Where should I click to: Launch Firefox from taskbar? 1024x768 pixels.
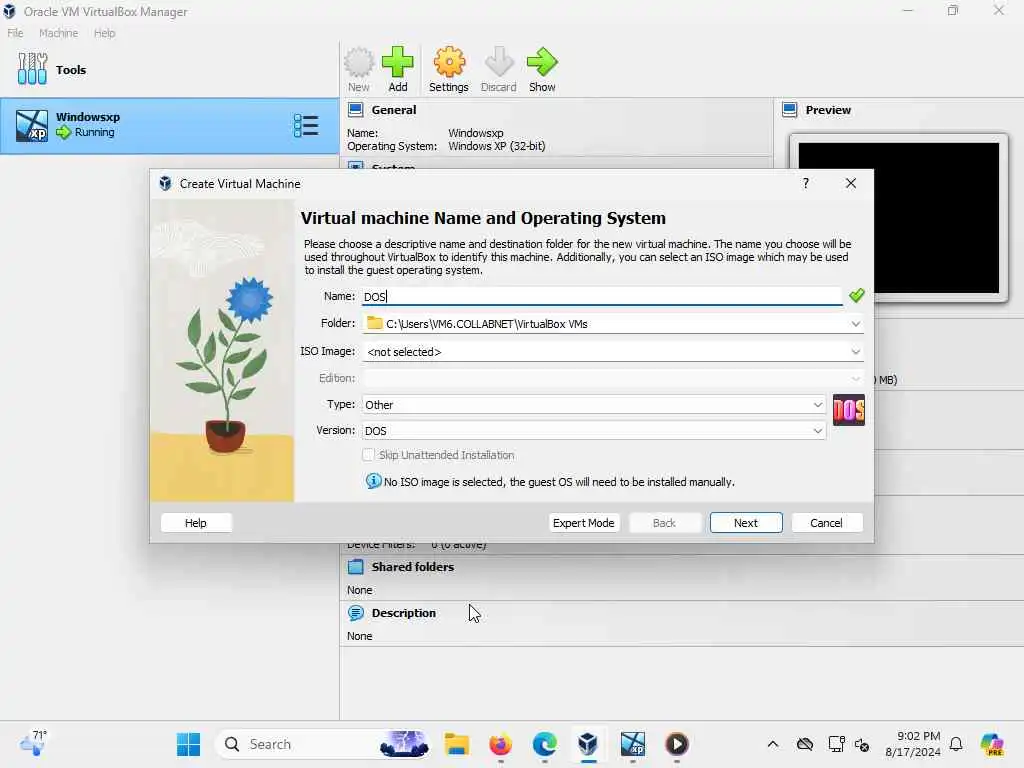tap(500, 744)
